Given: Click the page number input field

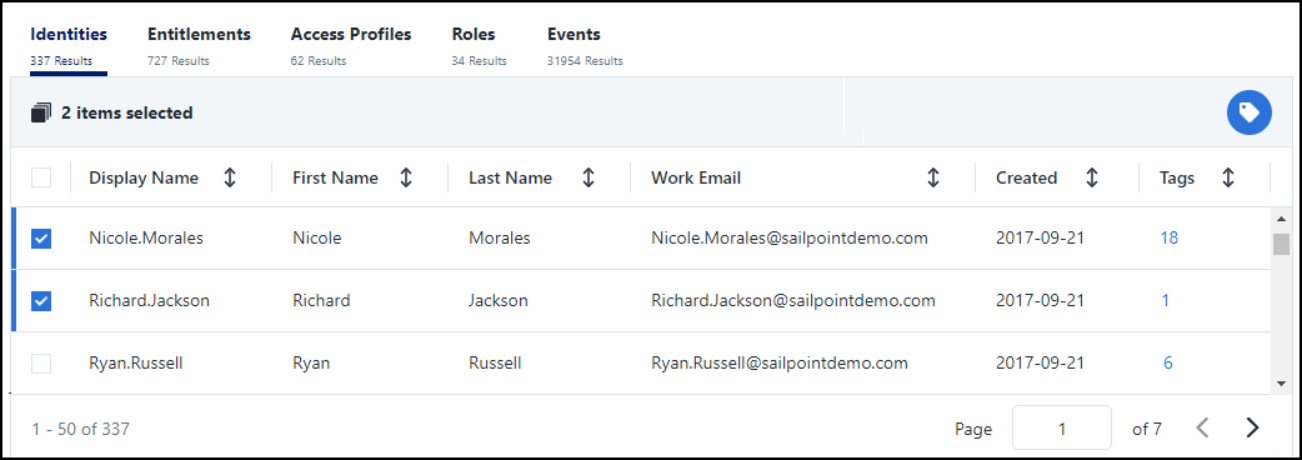Looking at the screenshot, I should (x=1062, y=428).
